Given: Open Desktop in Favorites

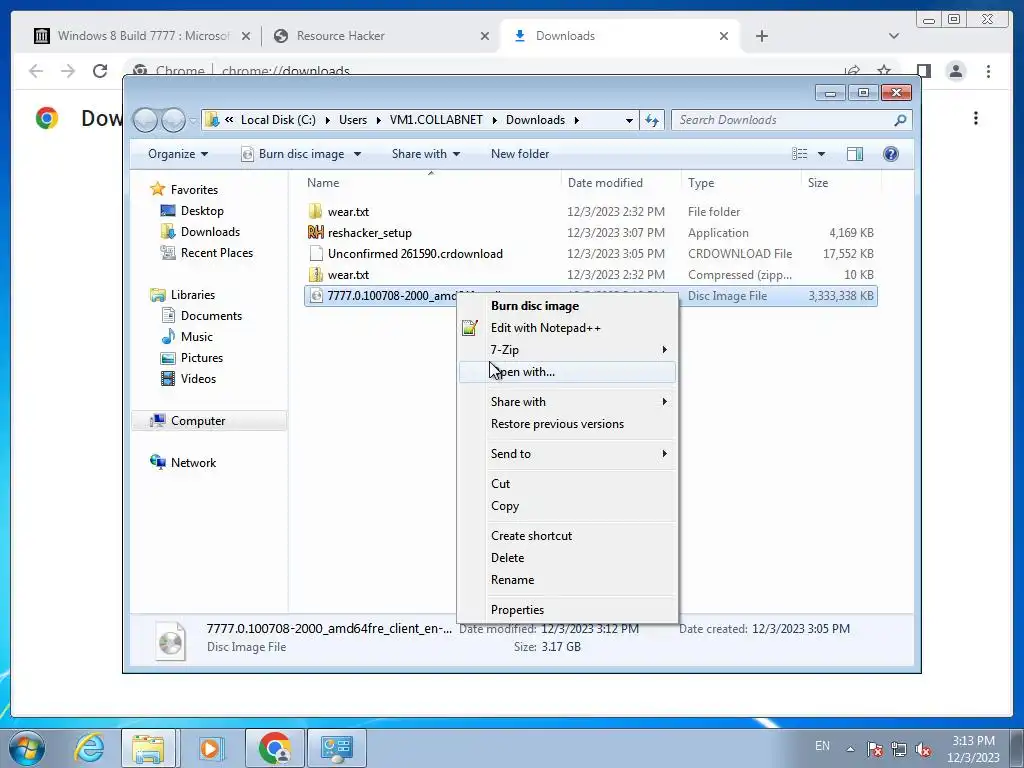Looking at the screenshot, I should coord(202,211).
